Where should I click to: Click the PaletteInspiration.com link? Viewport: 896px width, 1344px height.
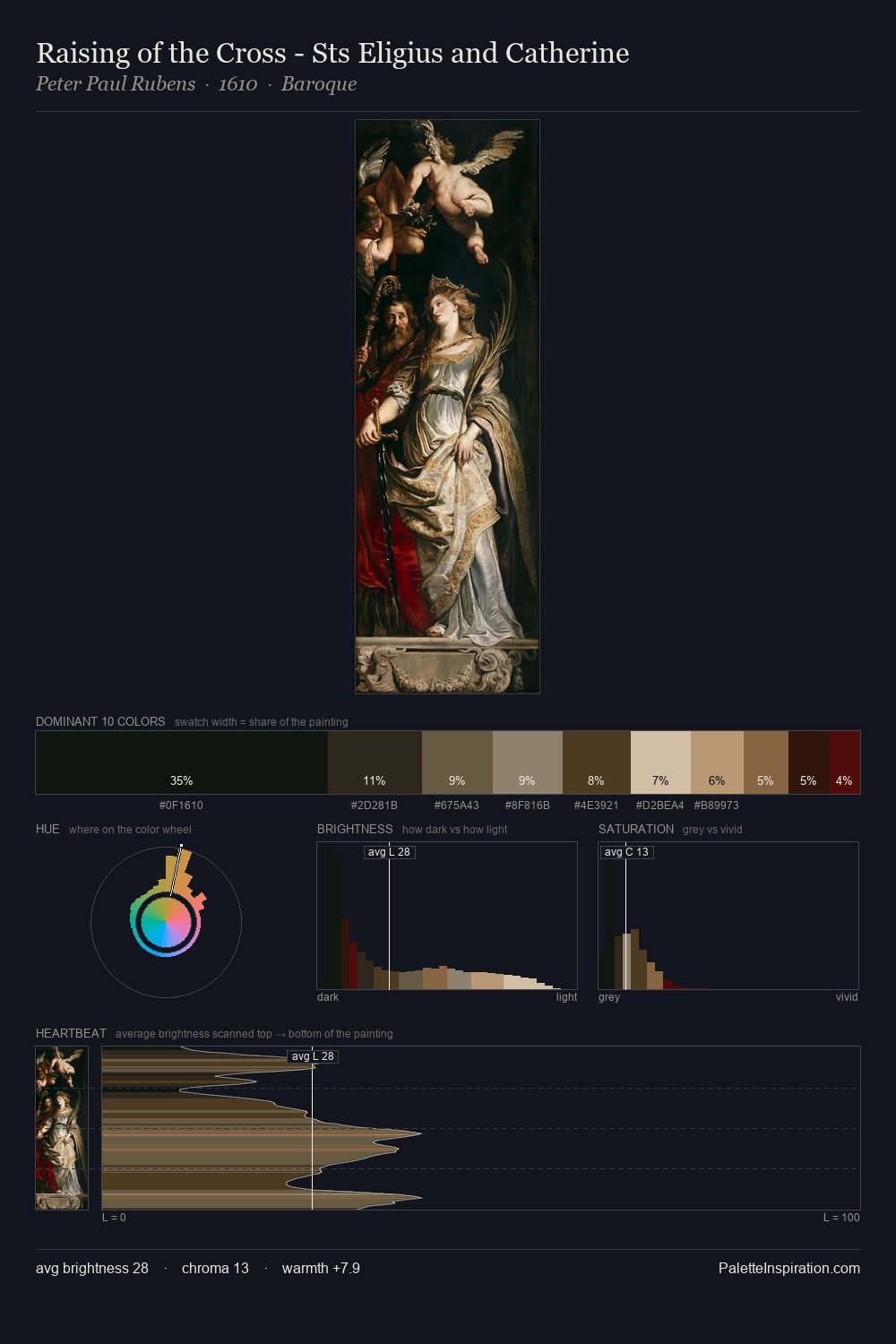tap(789, 1268)
